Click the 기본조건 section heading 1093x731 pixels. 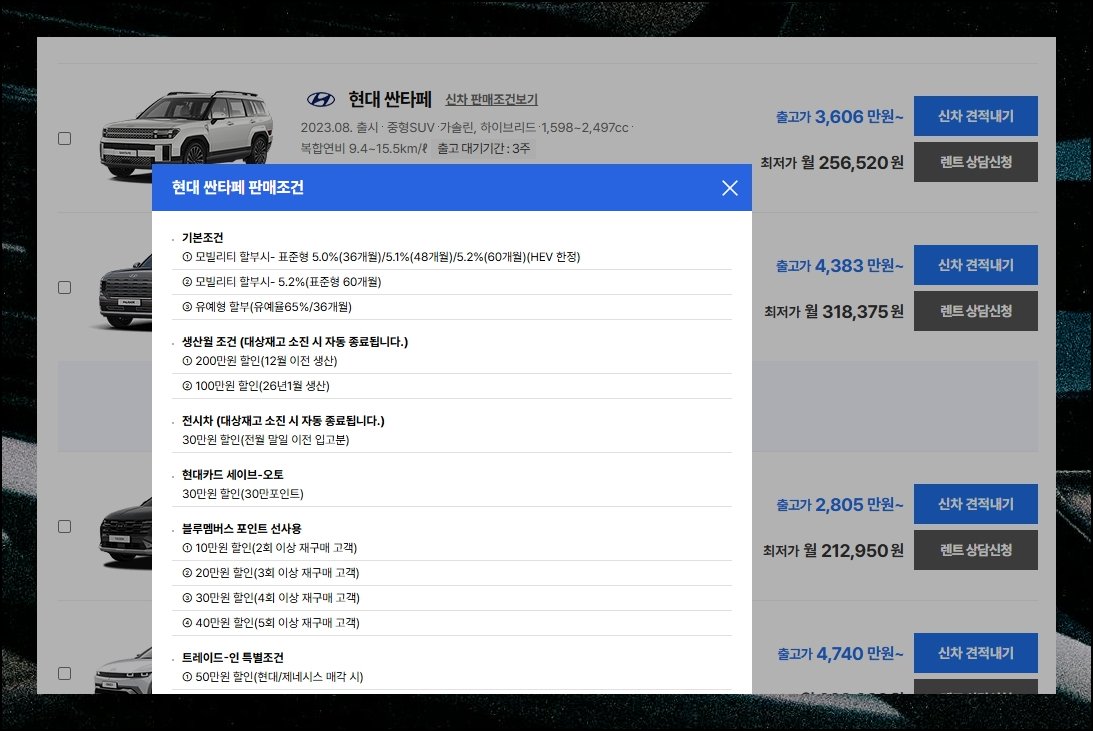pos(202,238)
